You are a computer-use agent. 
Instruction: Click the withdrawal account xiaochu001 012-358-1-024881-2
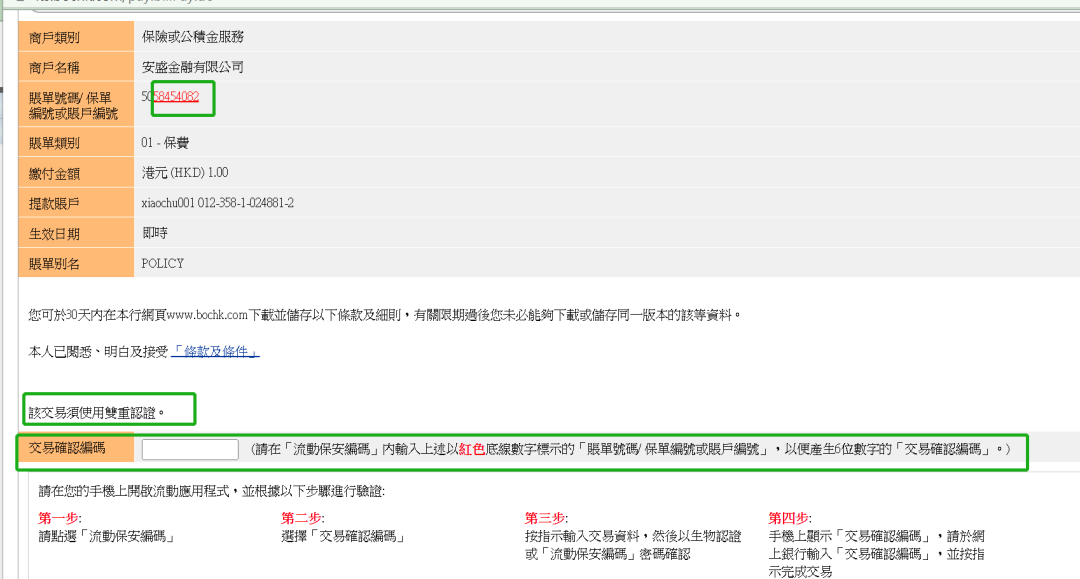218,203
